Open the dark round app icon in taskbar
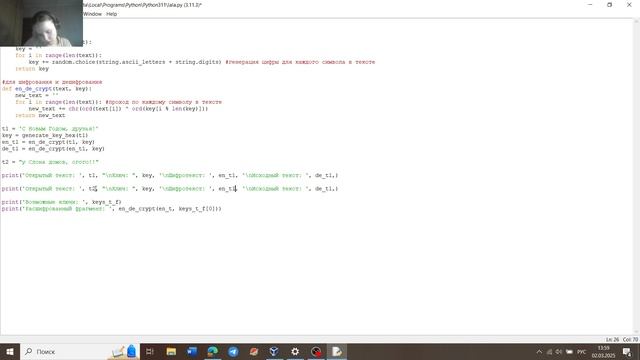The image size is (640, 360). [316, 351]
